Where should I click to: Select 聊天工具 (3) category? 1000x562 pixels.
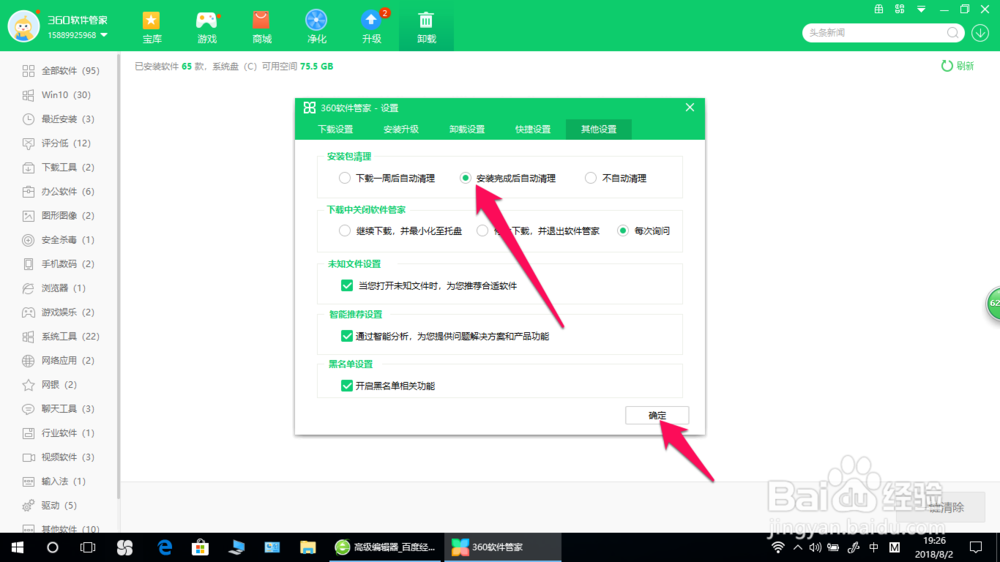pyautogui.click(x=58, y=409)
